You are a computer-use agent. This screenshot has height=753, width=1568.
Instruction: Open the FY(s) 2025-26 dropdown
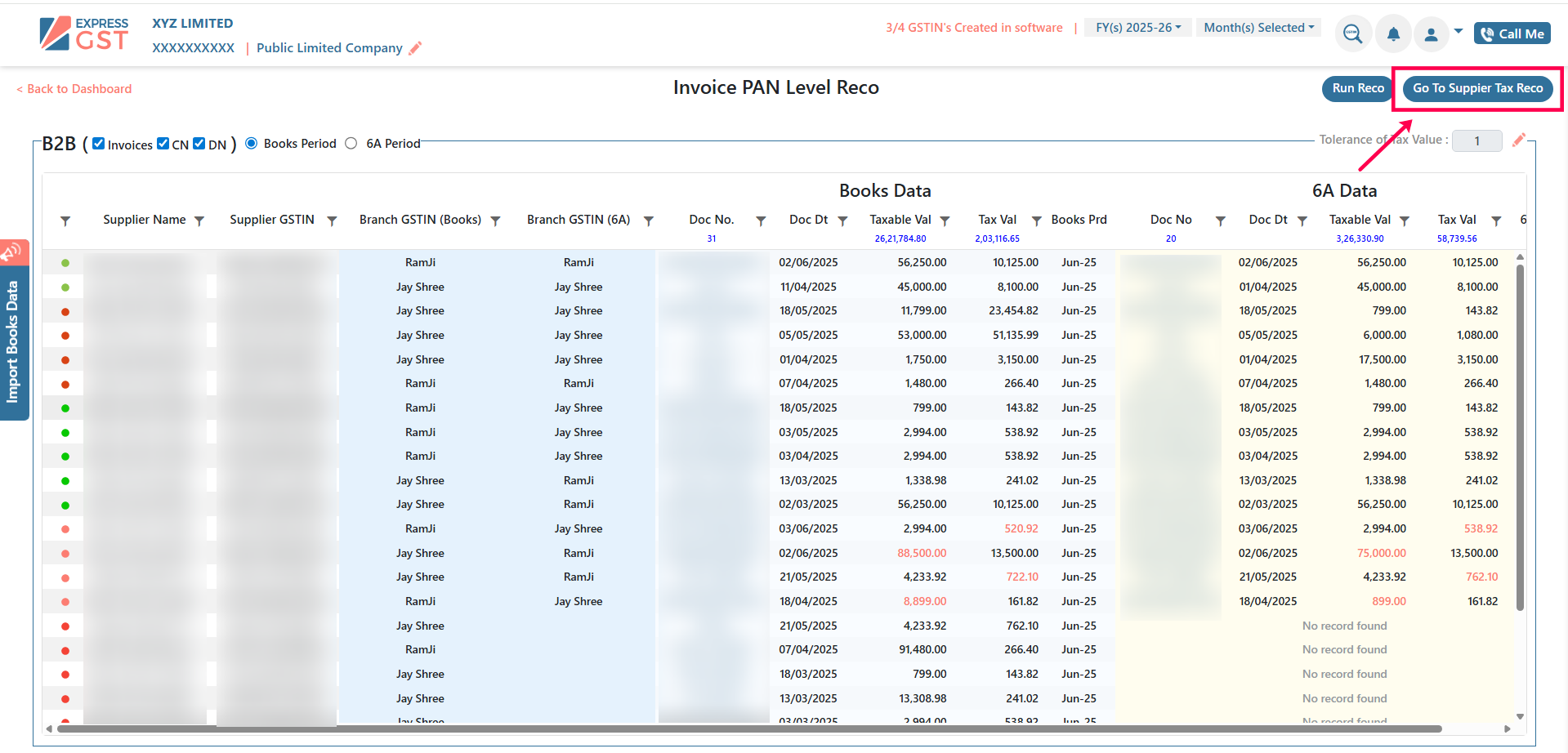(x=1137, y=28)
